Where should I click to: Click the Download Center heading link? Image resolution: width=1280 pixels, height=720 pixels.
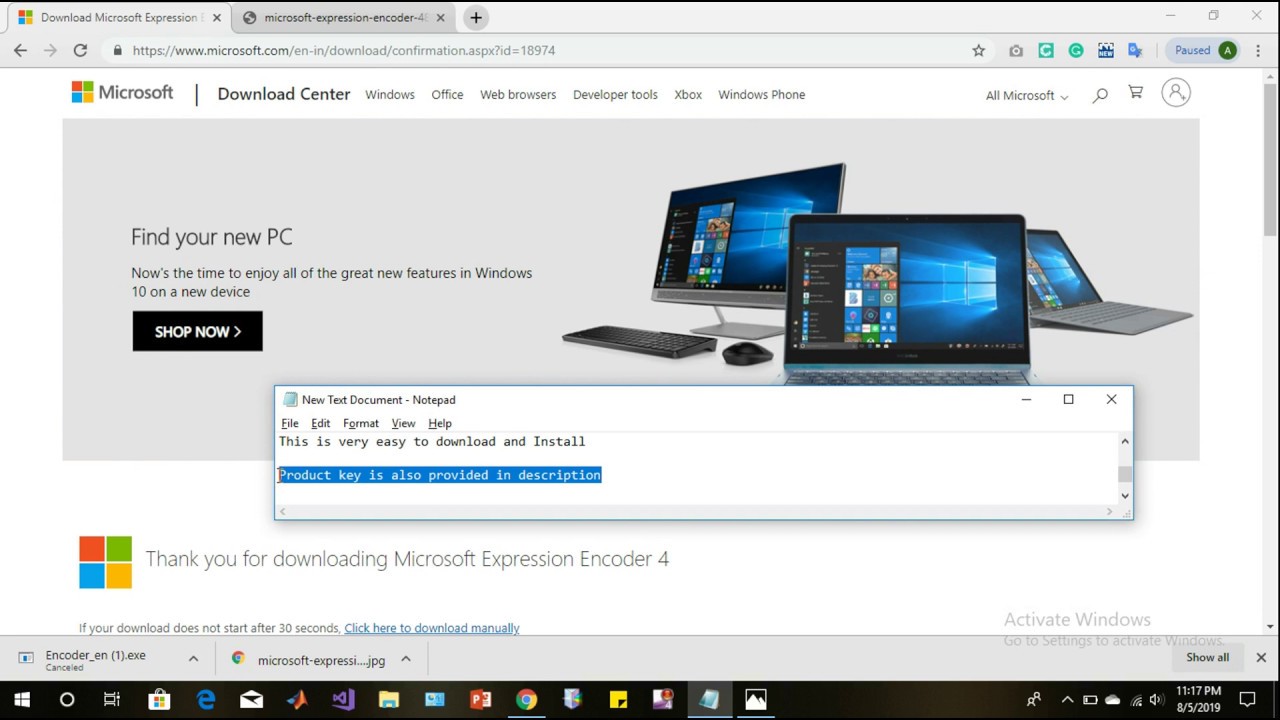[x=284, y=94]
